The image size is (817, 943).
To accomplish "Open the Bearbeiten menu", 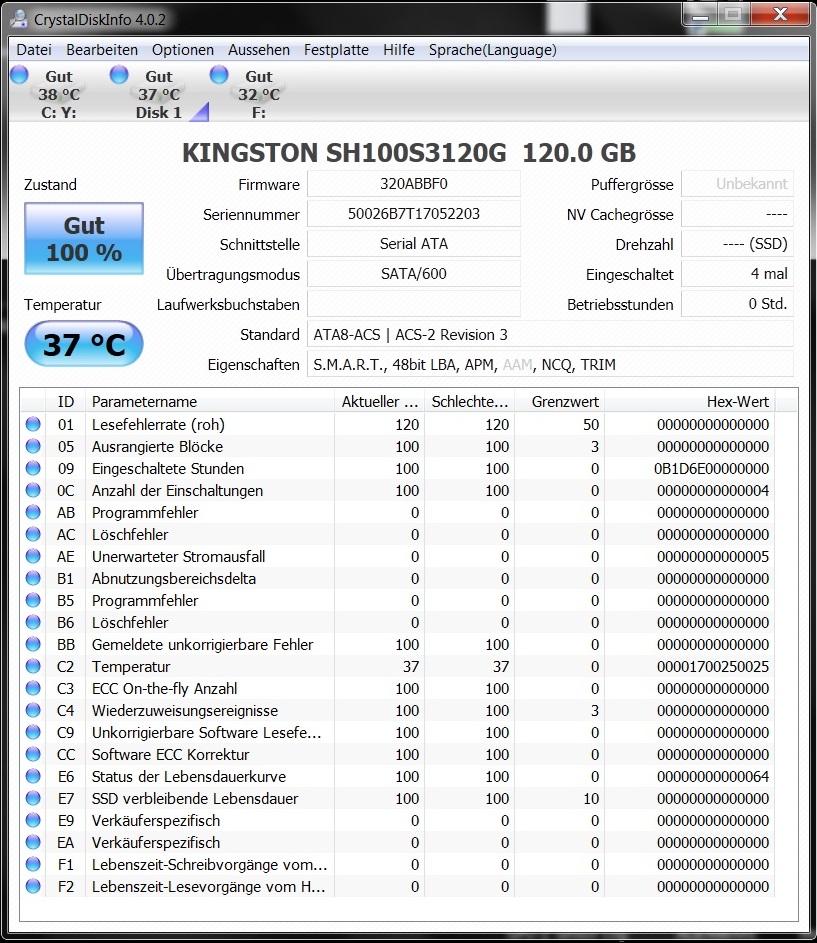I will tap(102, 50).
